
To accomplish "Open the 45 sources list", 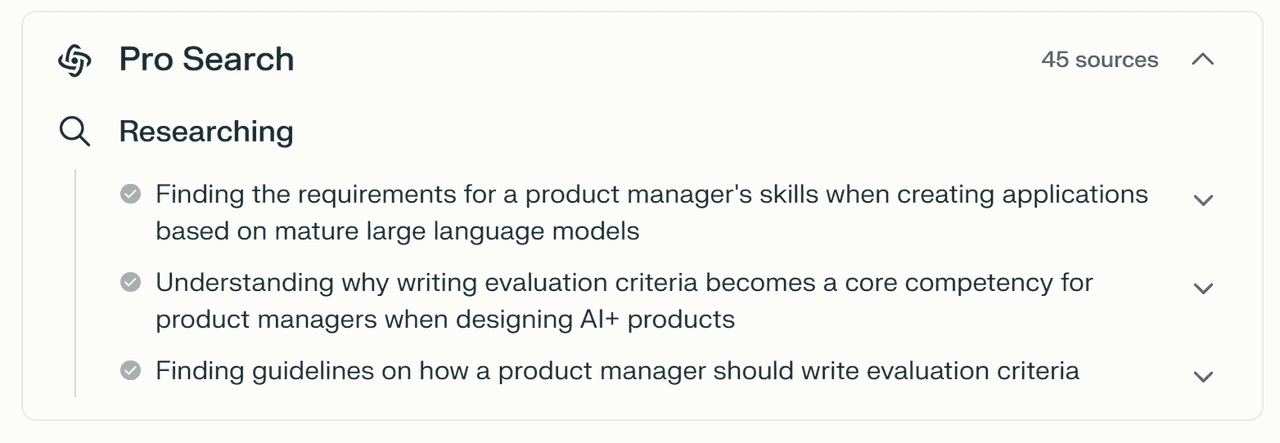I will (x=1099, y=60).
